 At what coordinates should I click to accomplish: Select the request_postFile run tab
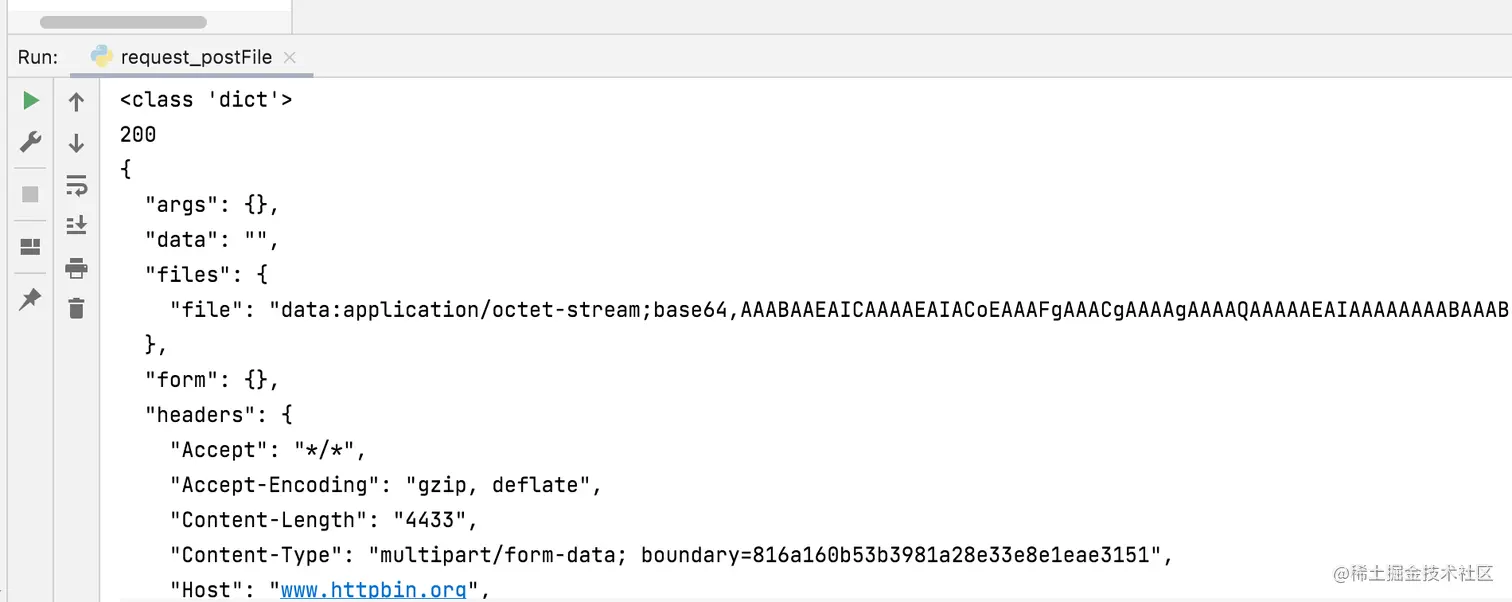pyautogui.click(x=196, y=57)
